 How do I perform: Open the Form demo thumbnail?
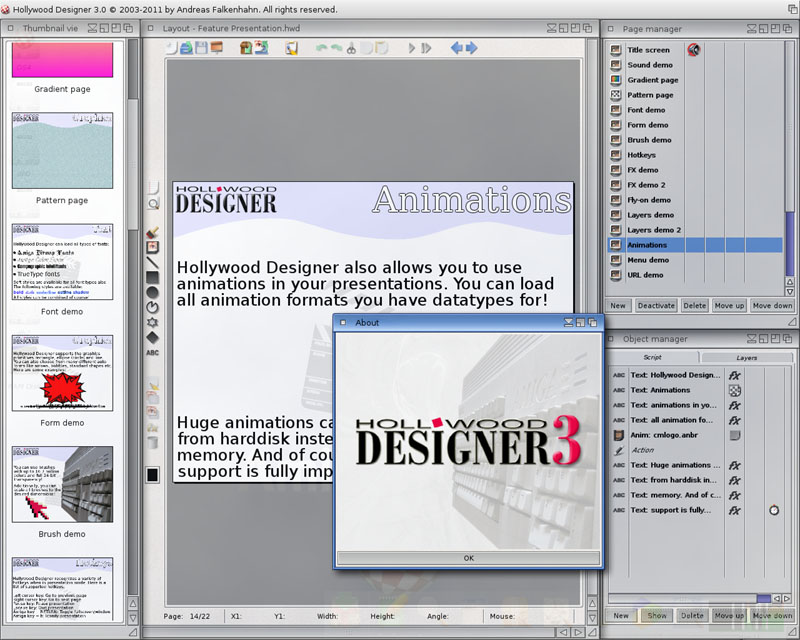(62, 373)
